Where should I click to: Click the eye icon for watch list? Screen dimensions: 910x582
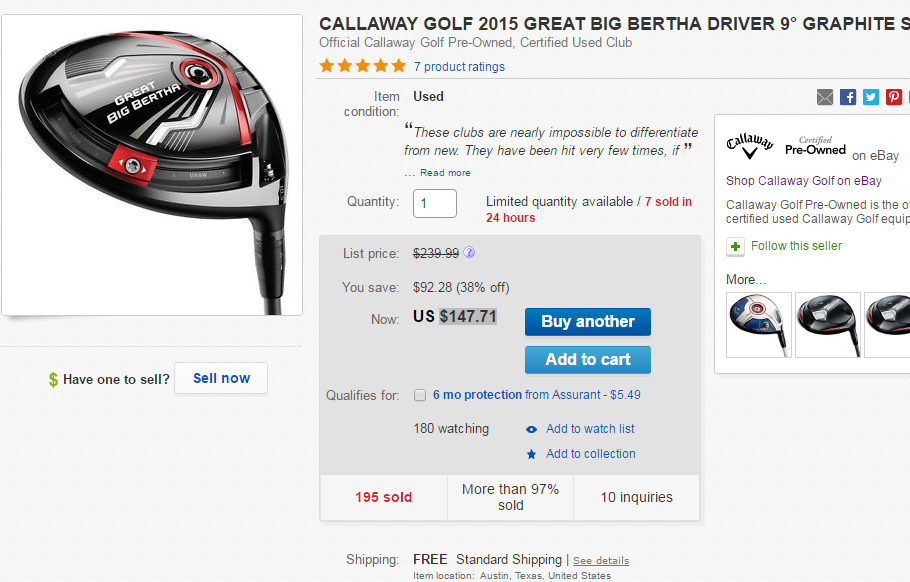(x=532, y=429)
